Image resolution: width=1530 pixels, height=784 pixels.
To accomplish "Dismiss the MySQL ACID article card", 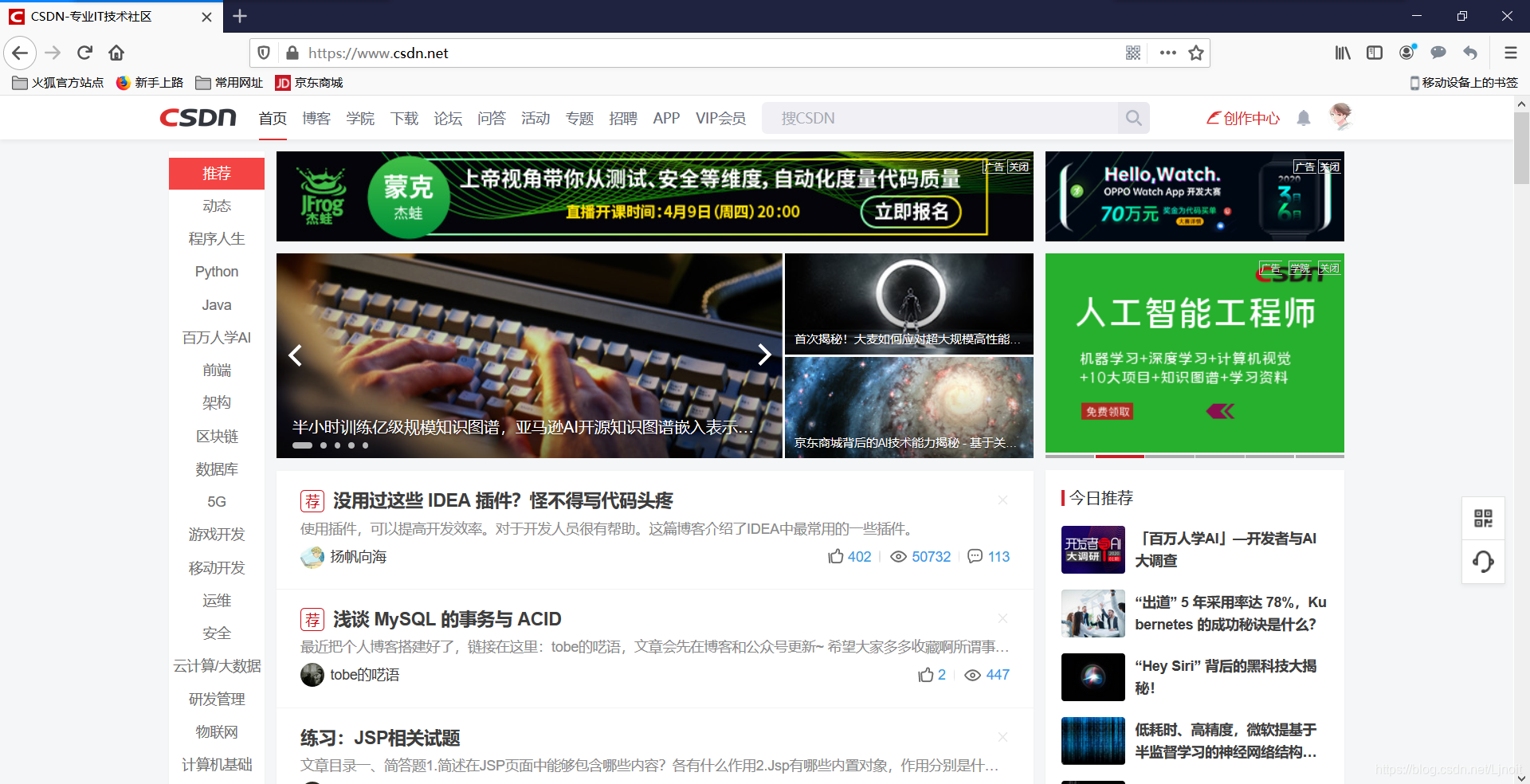I will click(1002, 618).
